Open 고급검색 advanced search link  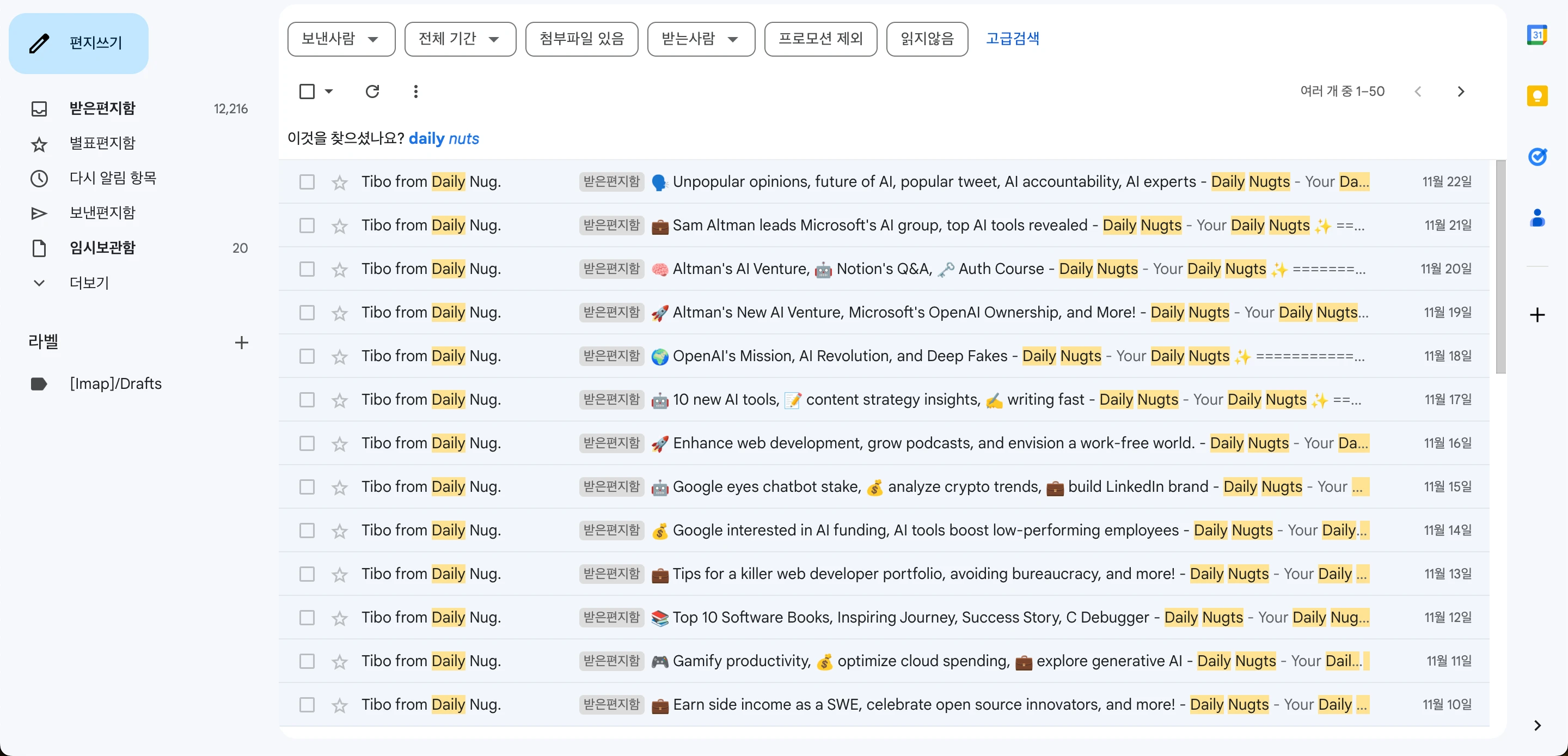[1012, 39]
